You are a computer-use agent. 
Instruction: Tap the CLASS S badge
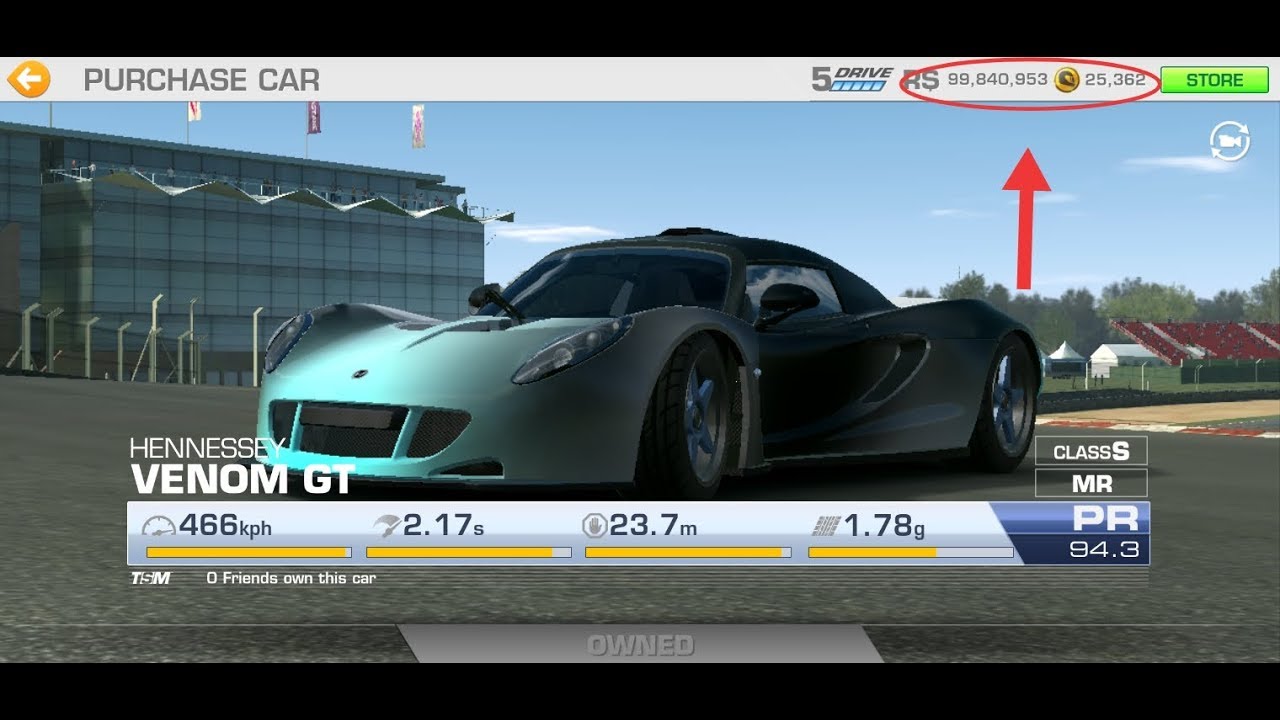[1091, 452]
